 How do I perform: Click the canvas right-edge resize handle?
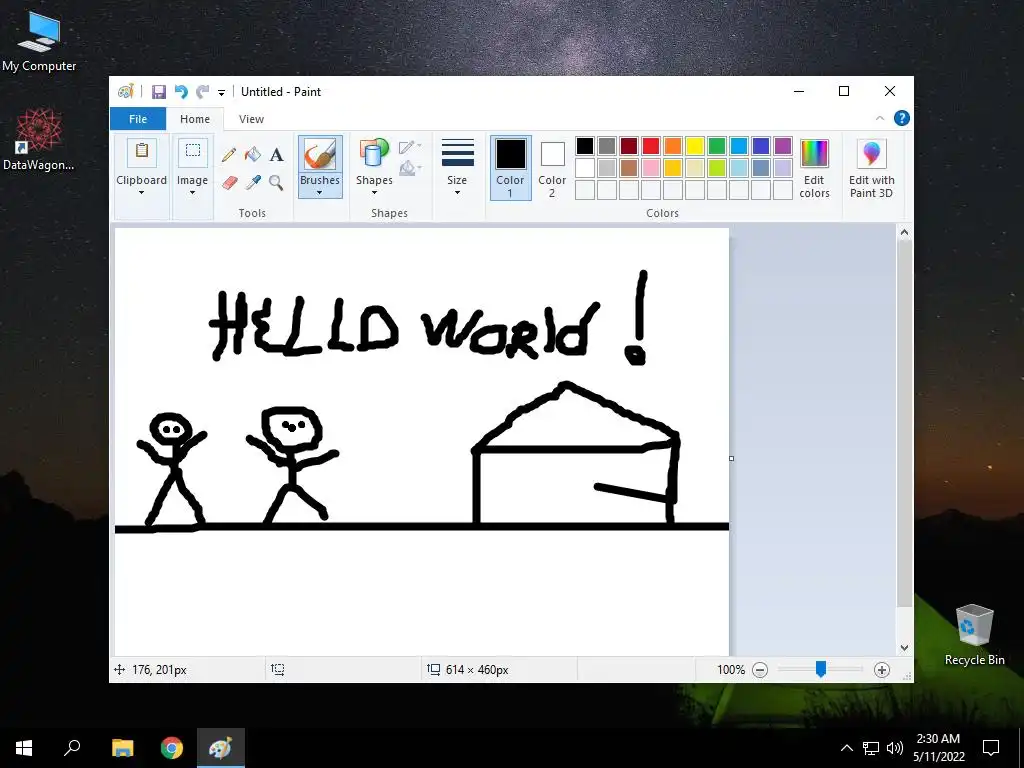pyautogui.click(x=731, y=458)
